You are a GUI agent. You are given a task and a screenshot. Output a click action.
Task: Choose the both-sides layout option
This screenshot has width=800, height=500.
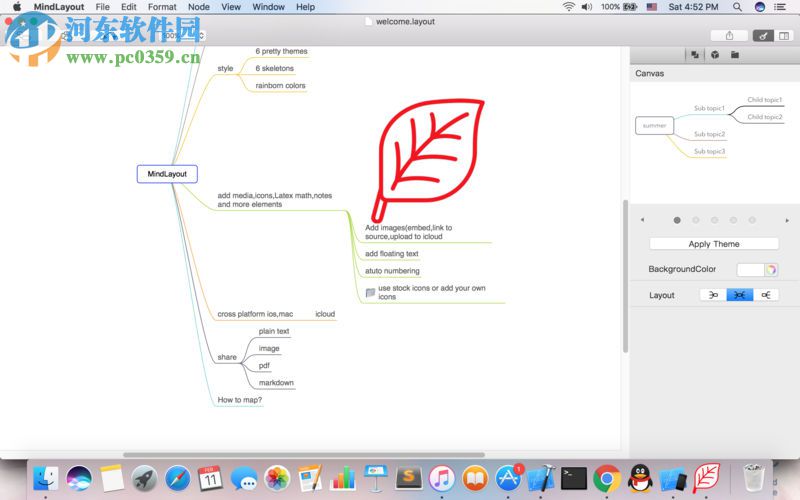(740, 295)
